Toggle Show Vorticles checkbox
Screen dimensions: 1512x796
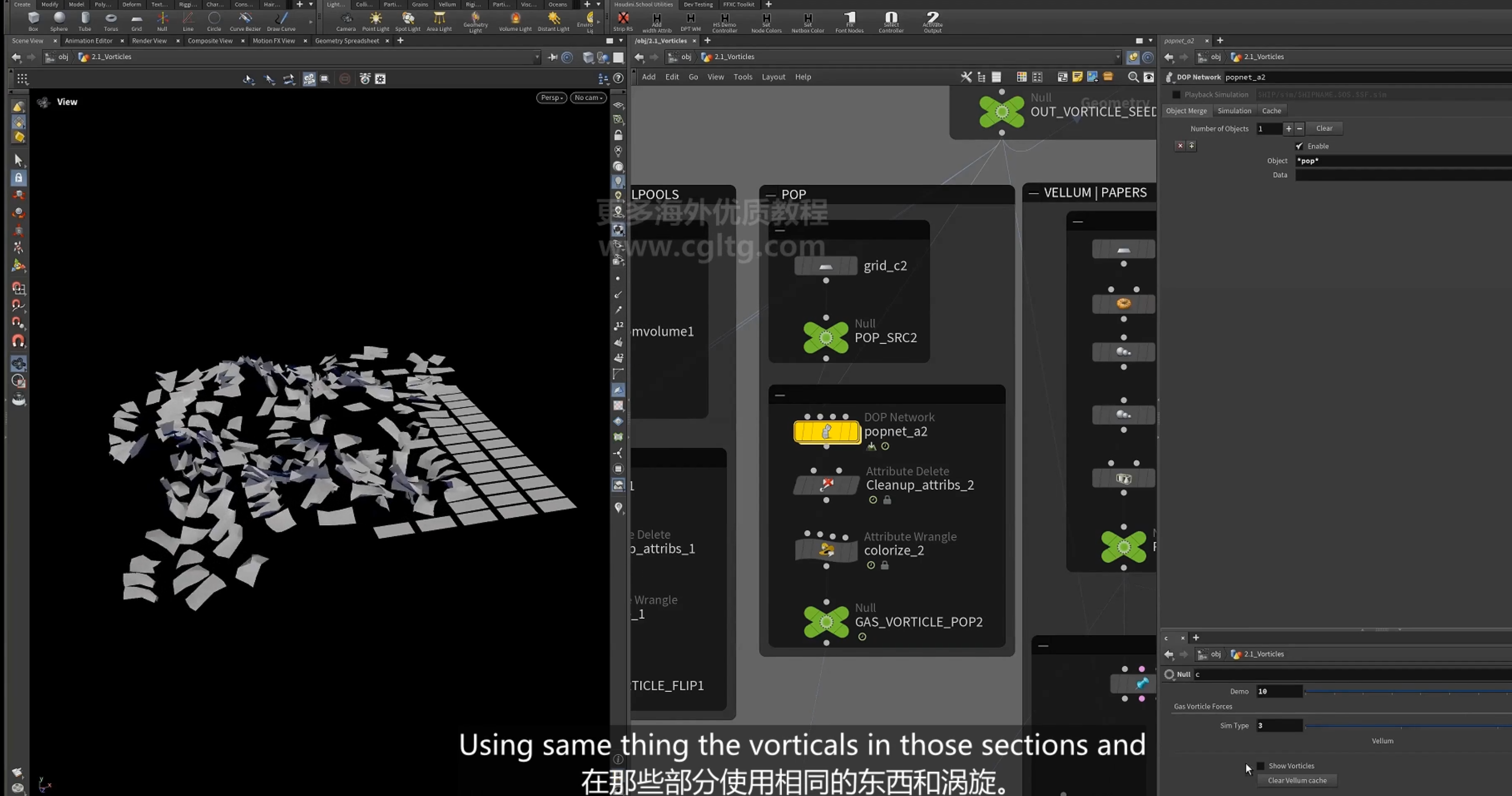(x=1260, y=765)
